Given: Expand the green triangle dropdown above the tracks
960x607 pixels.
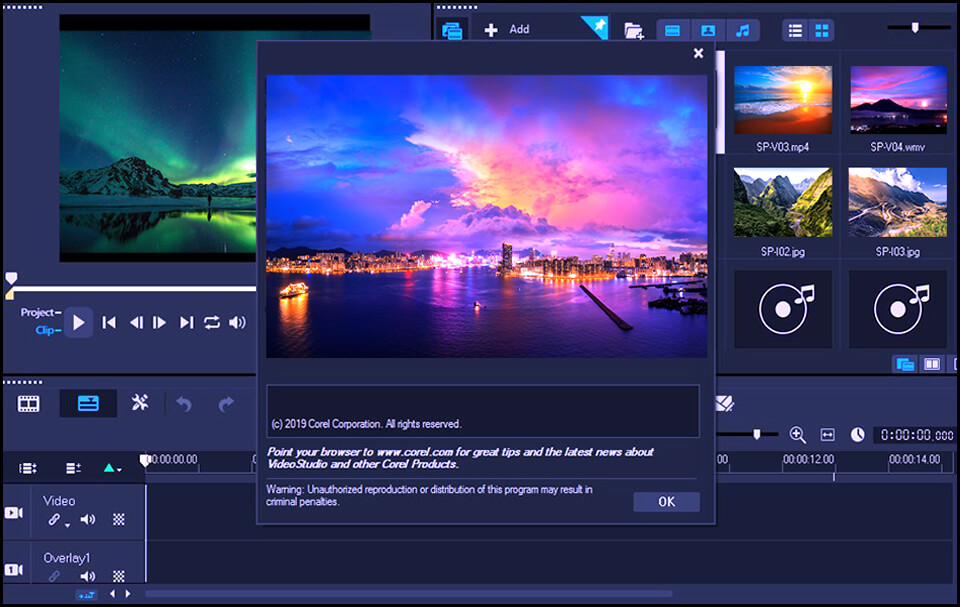Looking at the screenshot, I should pyautogui.click(x=110, y=468).
